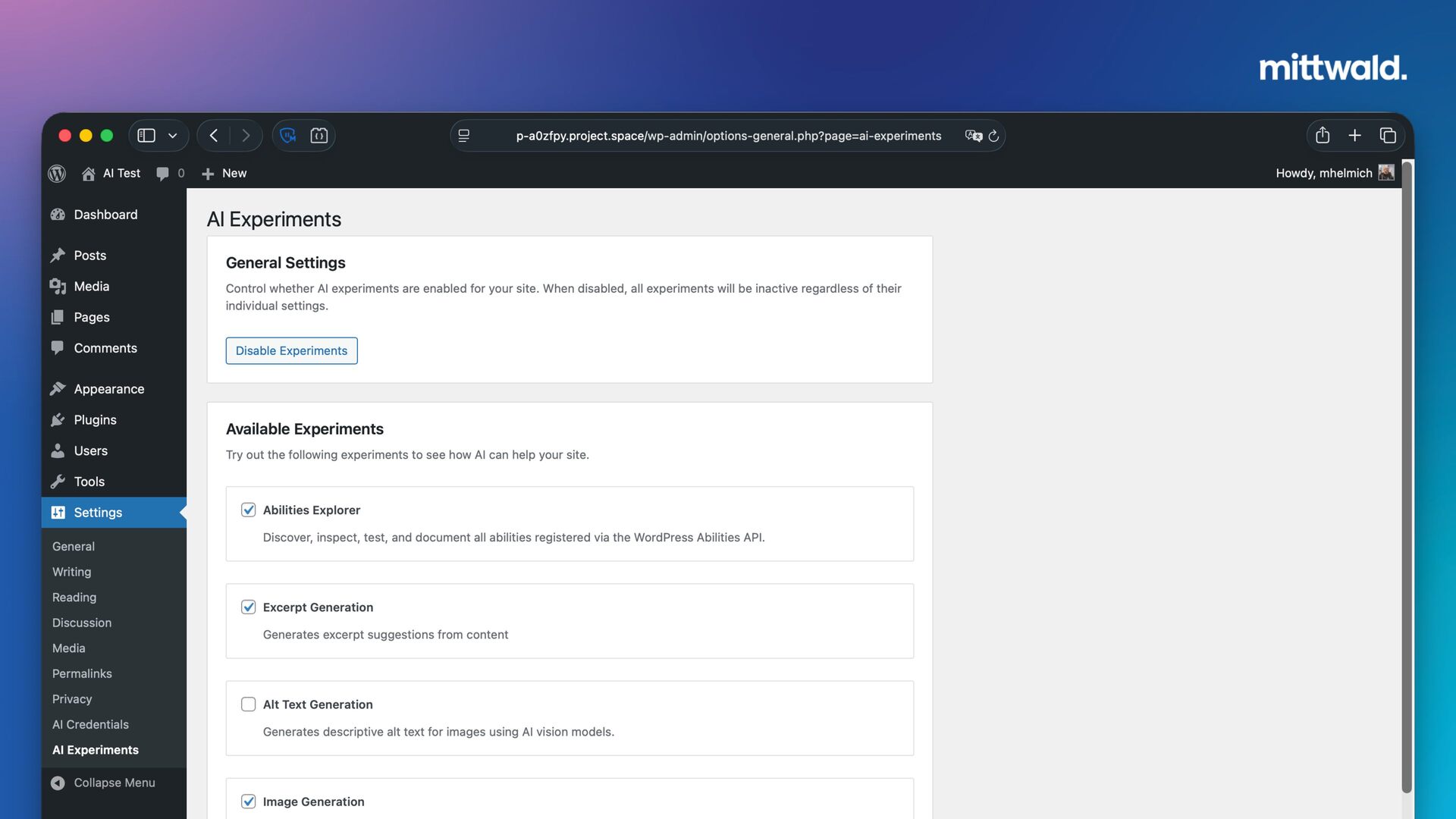
Task: Click the browser URL address field
Action: (x=728, y=136)
